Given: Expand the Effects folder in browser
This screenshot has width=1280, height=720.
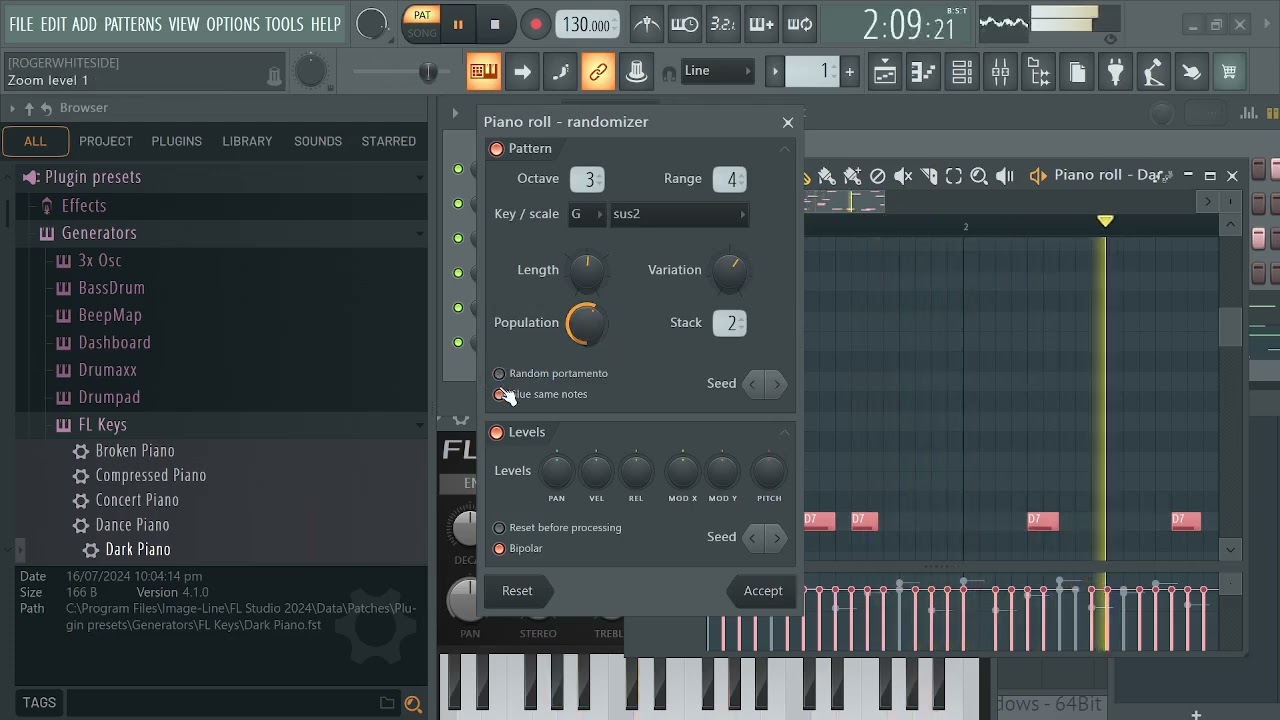Looking at the screenshot, I should coord(84,206).
